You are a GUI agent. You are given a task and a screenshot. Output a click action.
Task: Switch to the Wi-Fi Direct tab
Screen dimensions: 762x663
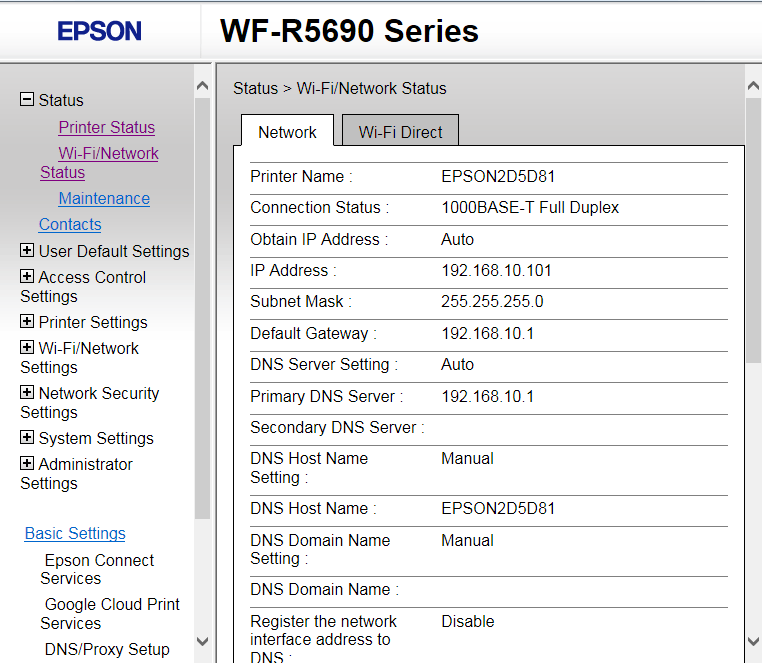[x=400, y=131]
